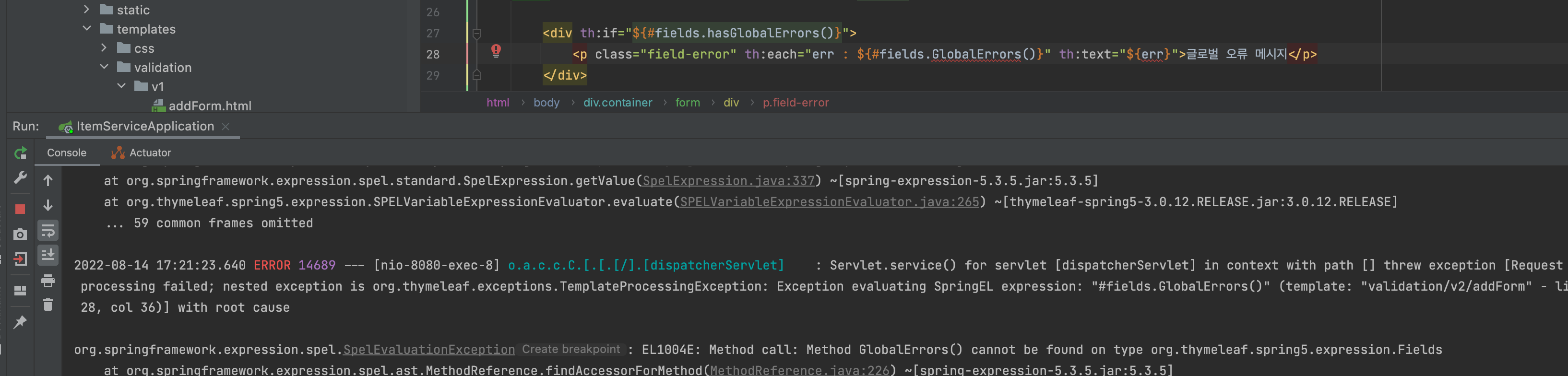Select body in the breadcrumb bar

(x=546, y=103)
